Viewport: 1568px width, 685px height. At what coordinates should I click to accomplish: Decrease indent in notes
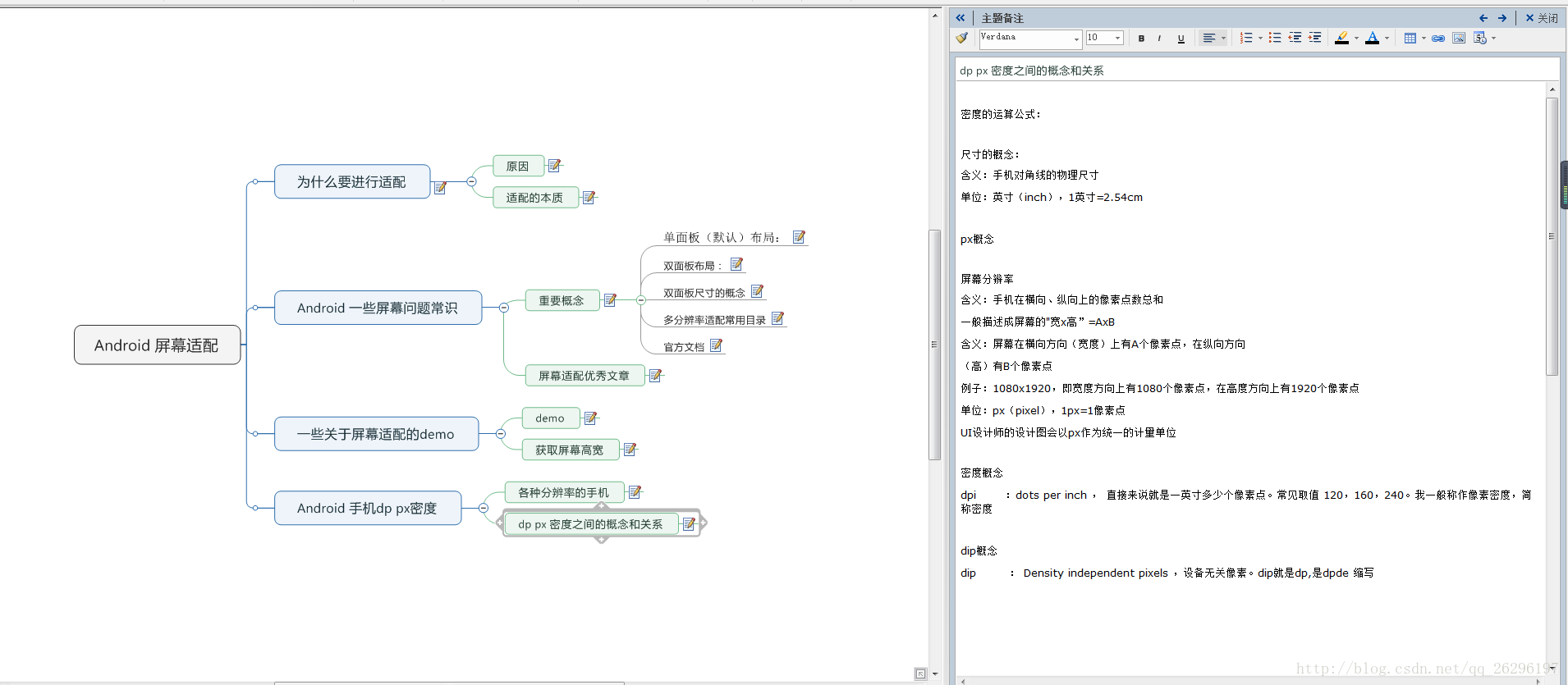click(1295, 38)
